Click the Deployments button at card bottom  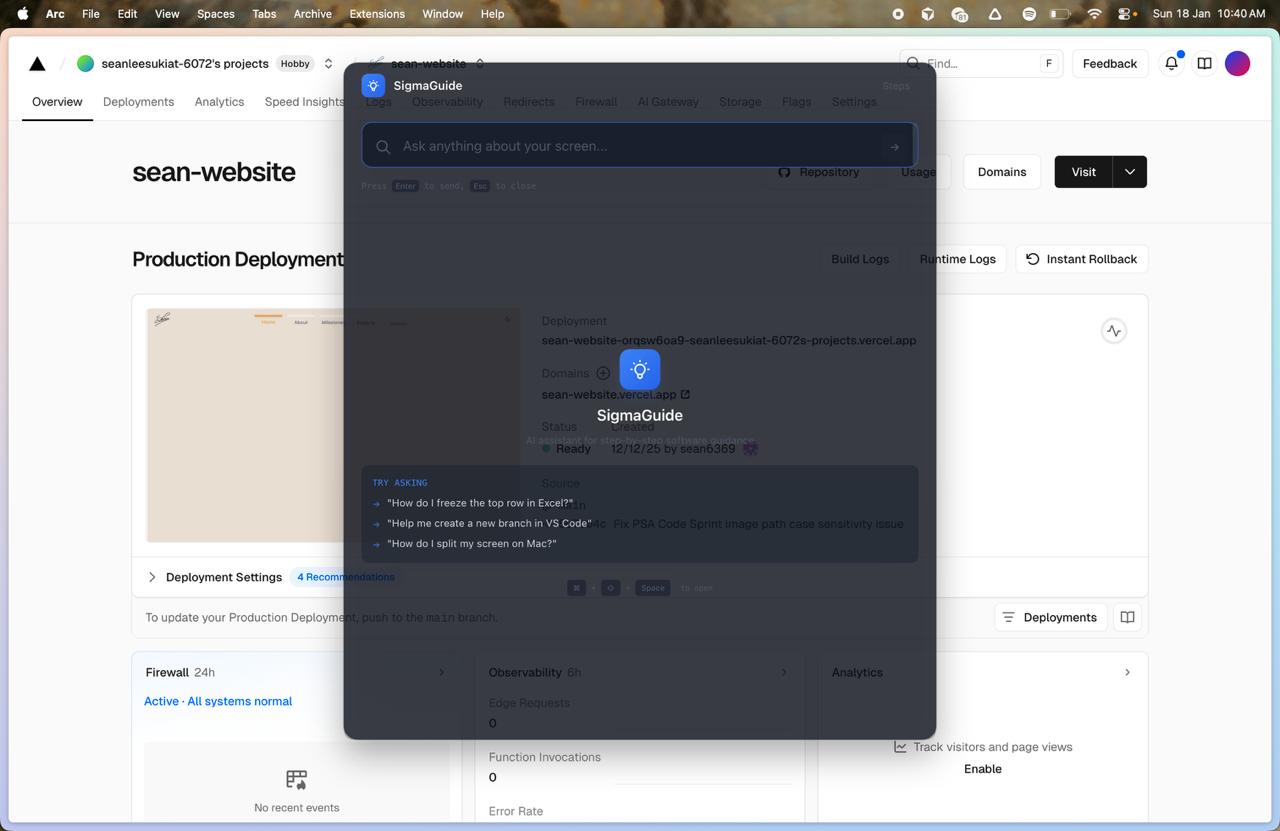point(1049,617)
